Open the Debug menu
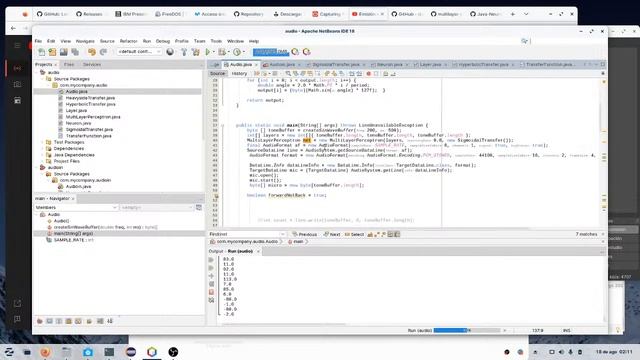 click(163, 41)
